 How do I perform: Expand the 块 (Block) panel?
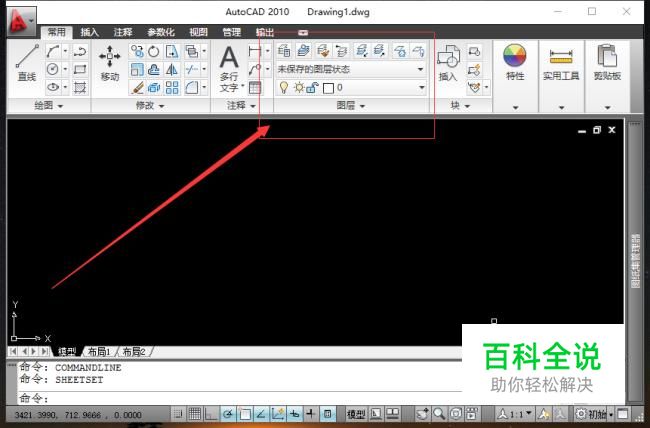click(460, 106)
